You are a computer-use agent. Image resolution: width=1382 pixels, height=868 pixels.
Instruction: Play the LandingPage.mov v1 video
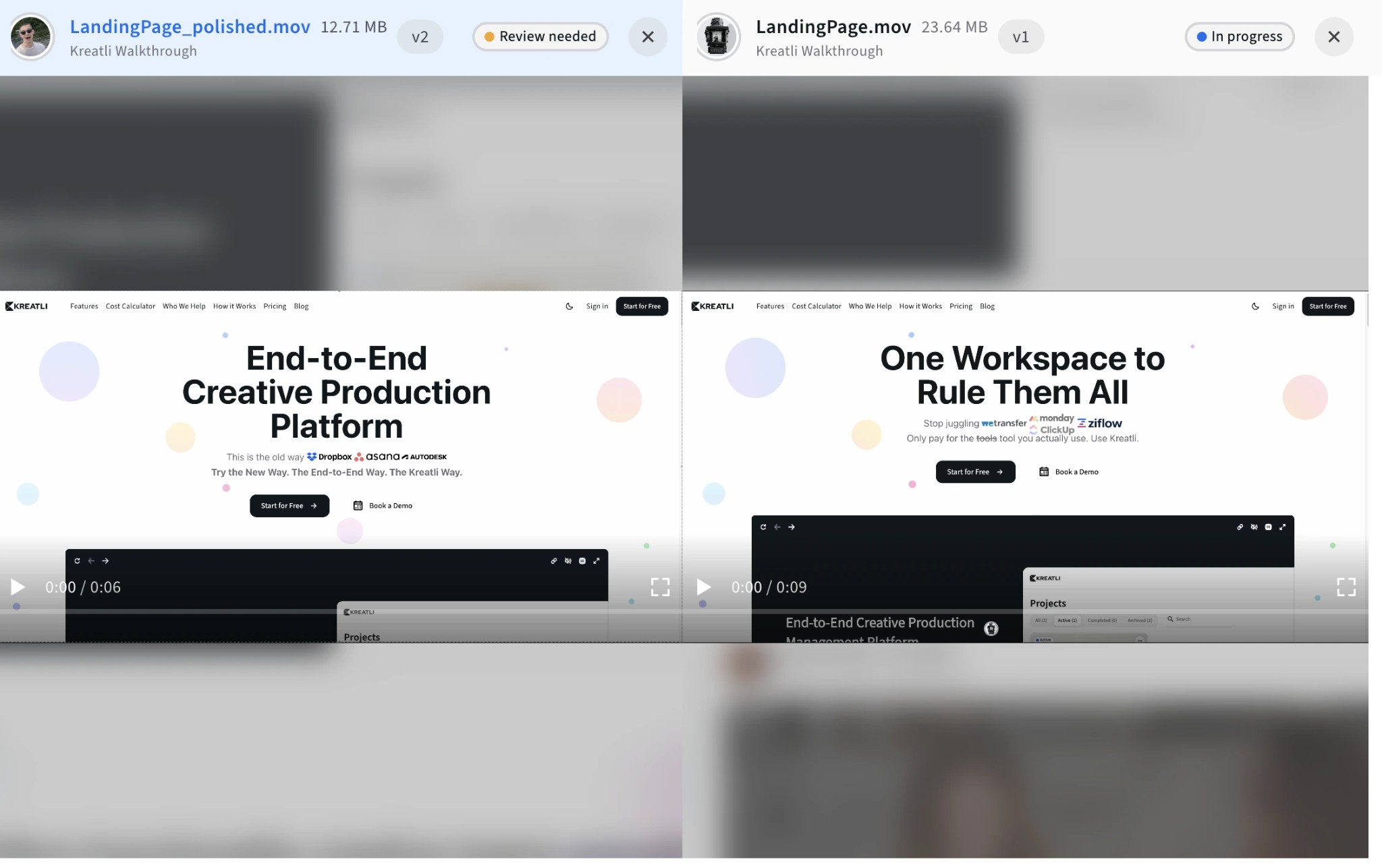coord(703,587)
